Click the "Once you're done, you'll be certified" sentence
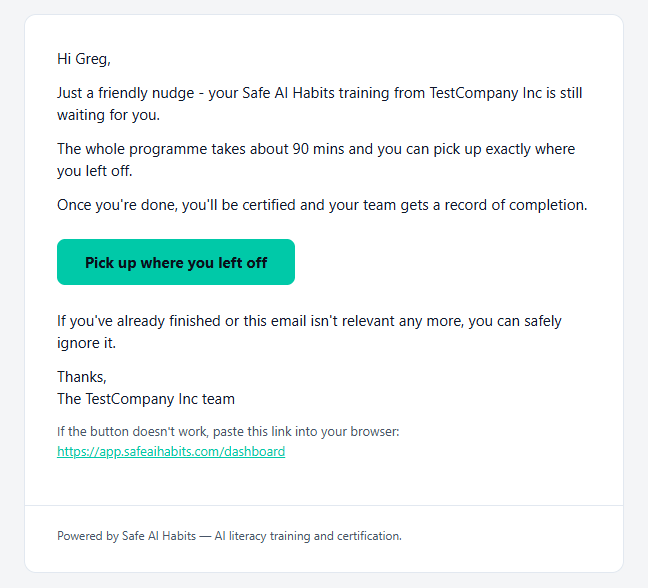The image size is (648, 588). pyautogui.click(x=322, y=205)
